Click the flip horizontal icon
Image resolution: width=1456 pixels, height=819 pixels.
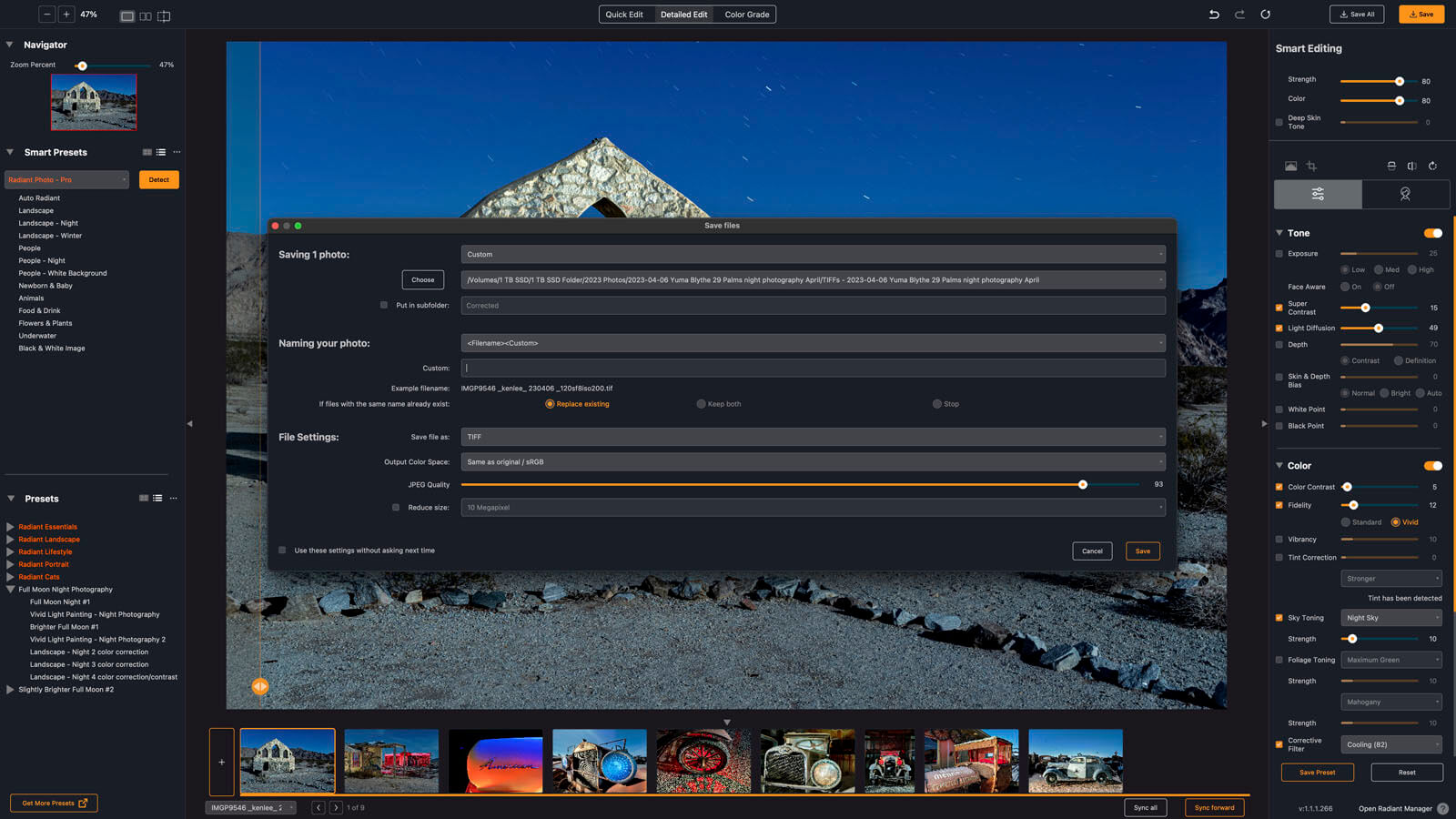1411,166
